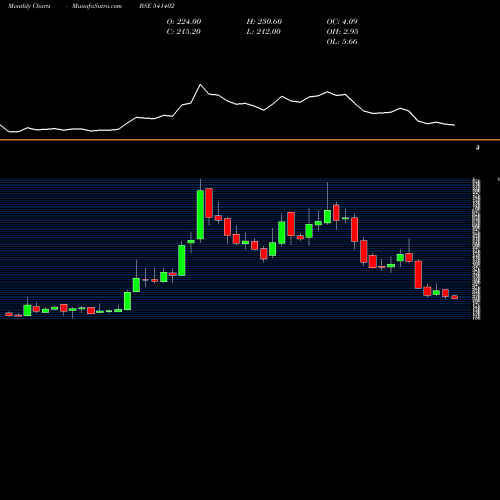Select the OC: 4.09 value
This screenshot has height=500, width=500.
(342, 21)
